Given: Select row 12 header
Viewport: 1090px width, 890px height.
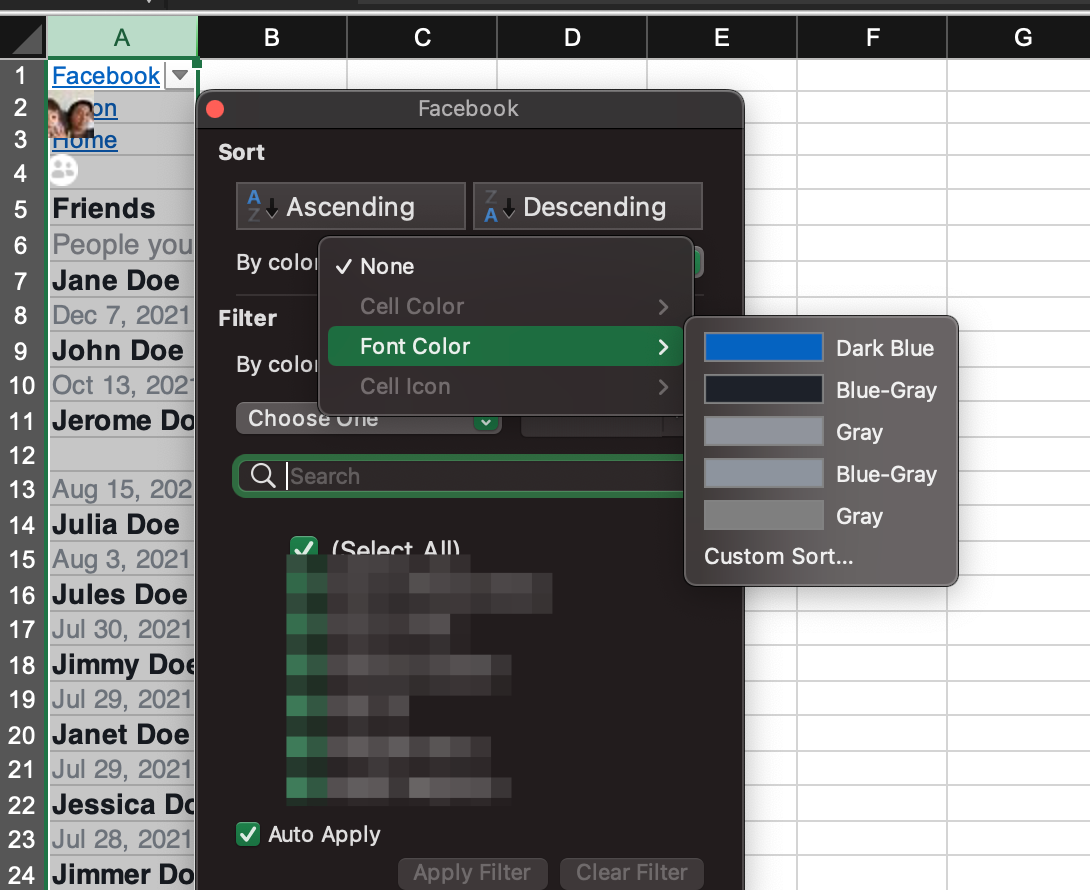Looking at the screenshot, I should [x=22, y=455].
